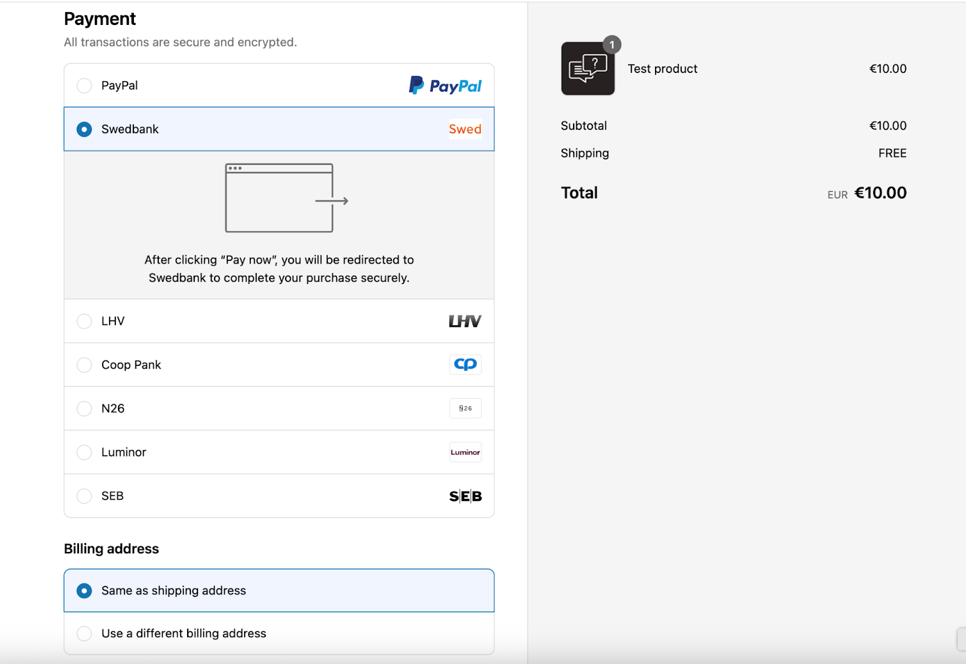Viewport: 966px width, 664px height.
Task: Click the N26 logo icon
Action: click(465, 408)
